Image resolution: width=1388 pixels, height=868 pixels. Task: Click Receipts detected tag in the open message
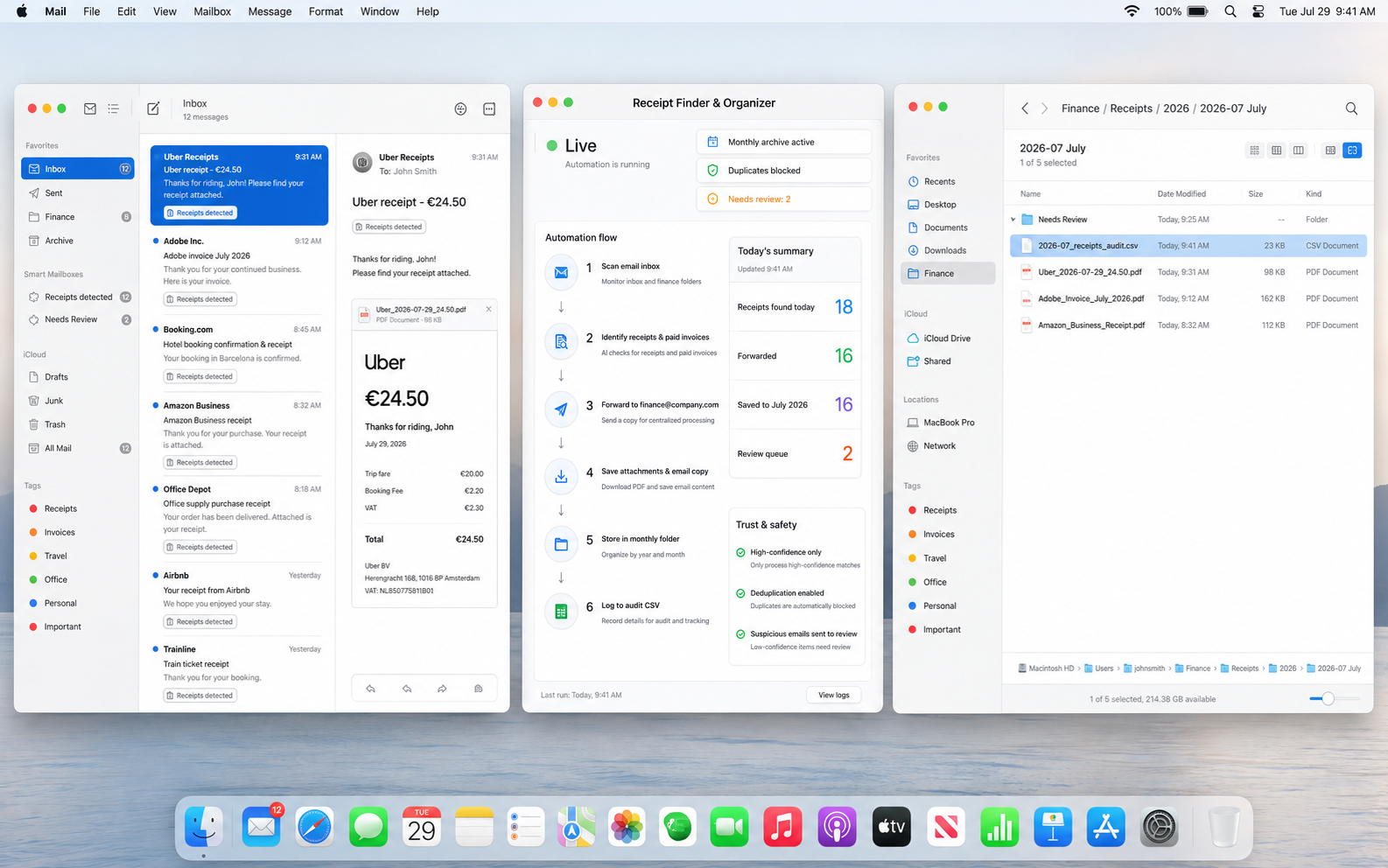389,227
